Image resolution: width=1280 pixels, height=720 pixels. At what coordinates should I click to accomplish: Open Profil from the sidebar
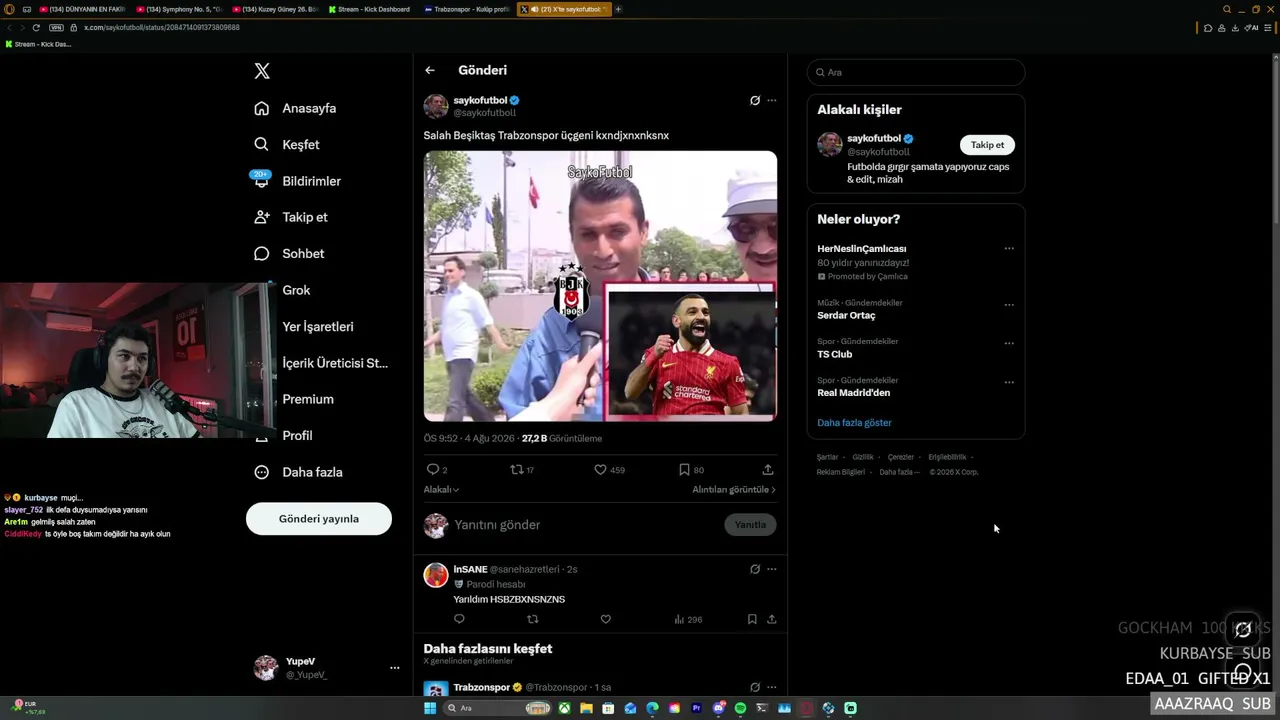click(297, 436)
